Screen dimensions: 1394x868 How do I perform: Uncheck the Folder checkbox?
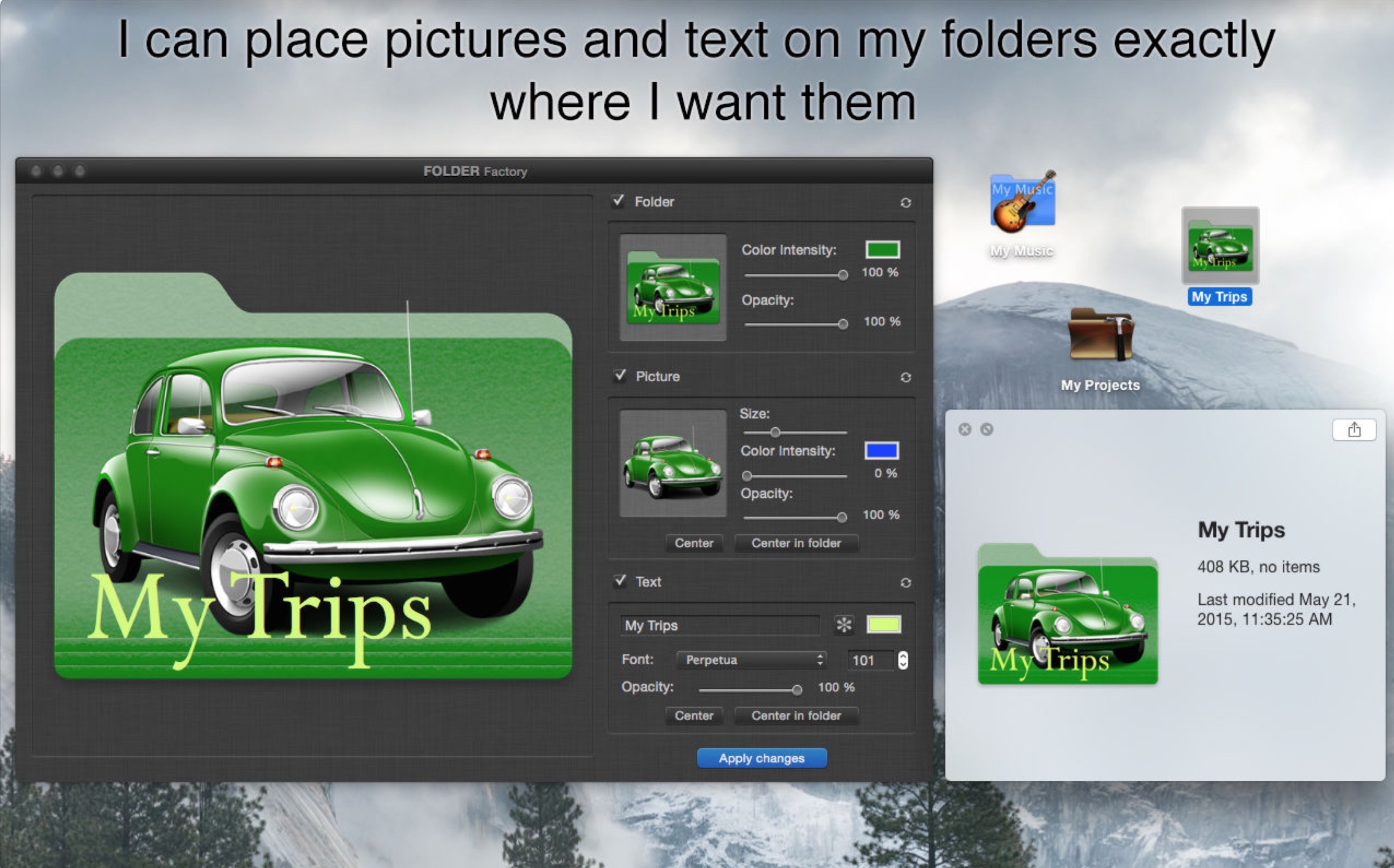click(618, 201)
